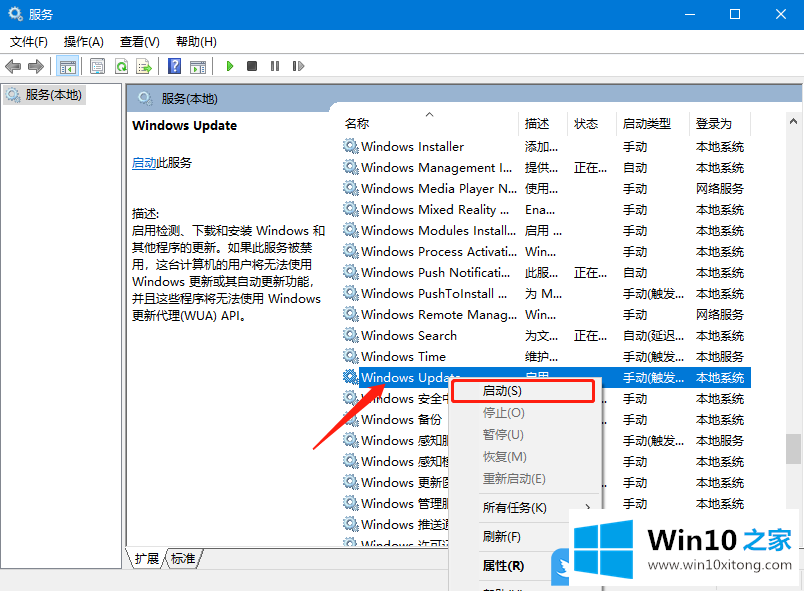Choose 启动(S) in the context menu
Viewport: 804px width, 591px height.
coord(522,391)
